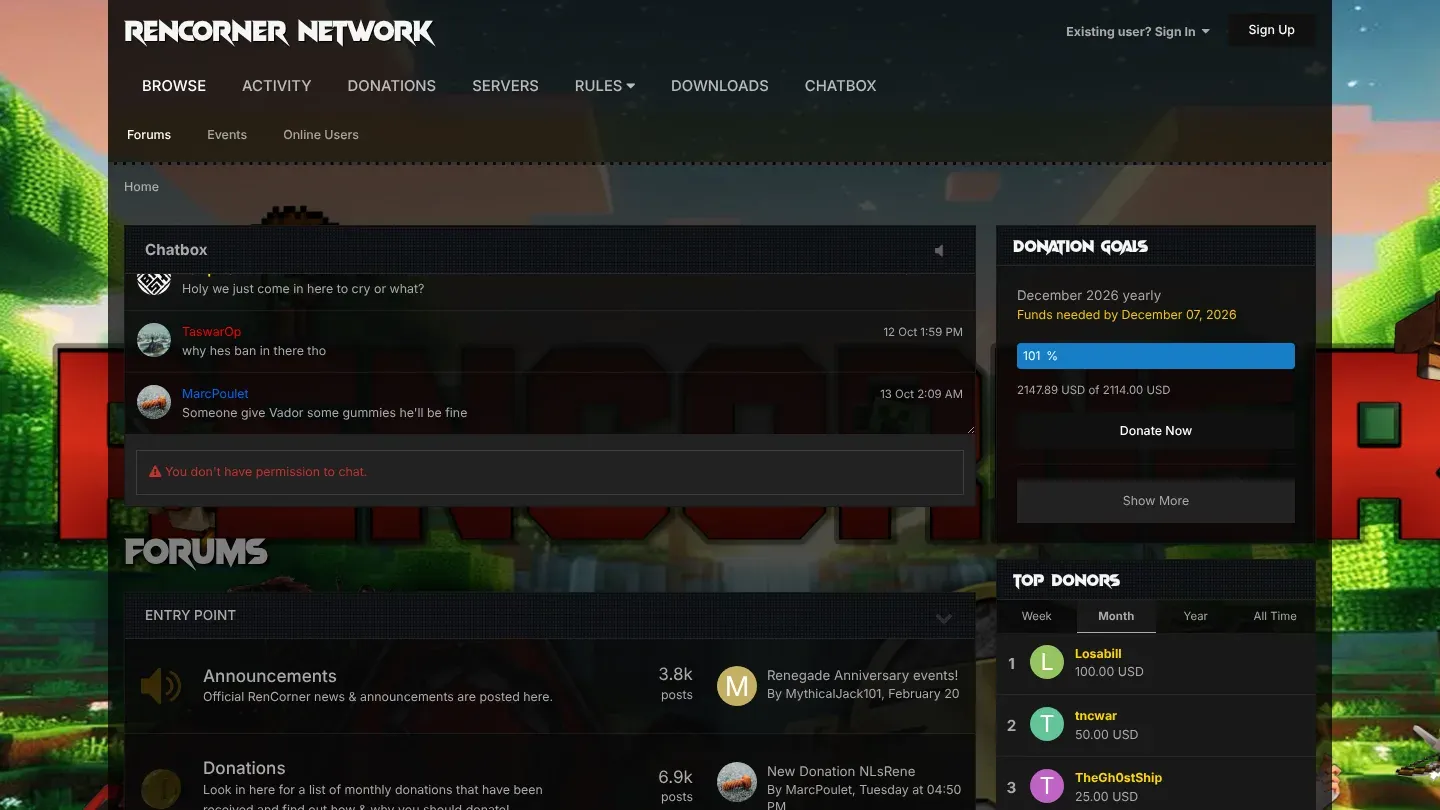Viewport: 1440px width, 810px height.
Task: Show top donors for the Year
Action: (1196, 616)
